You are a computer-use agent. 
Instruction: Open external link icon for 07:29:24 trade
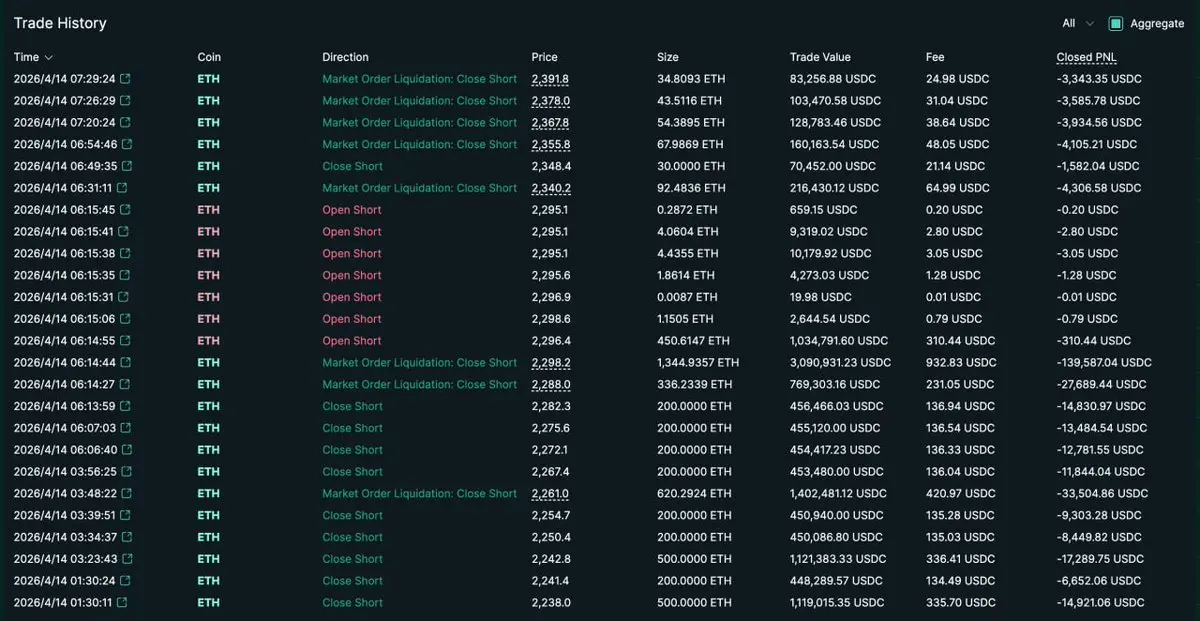click(126, 79)
